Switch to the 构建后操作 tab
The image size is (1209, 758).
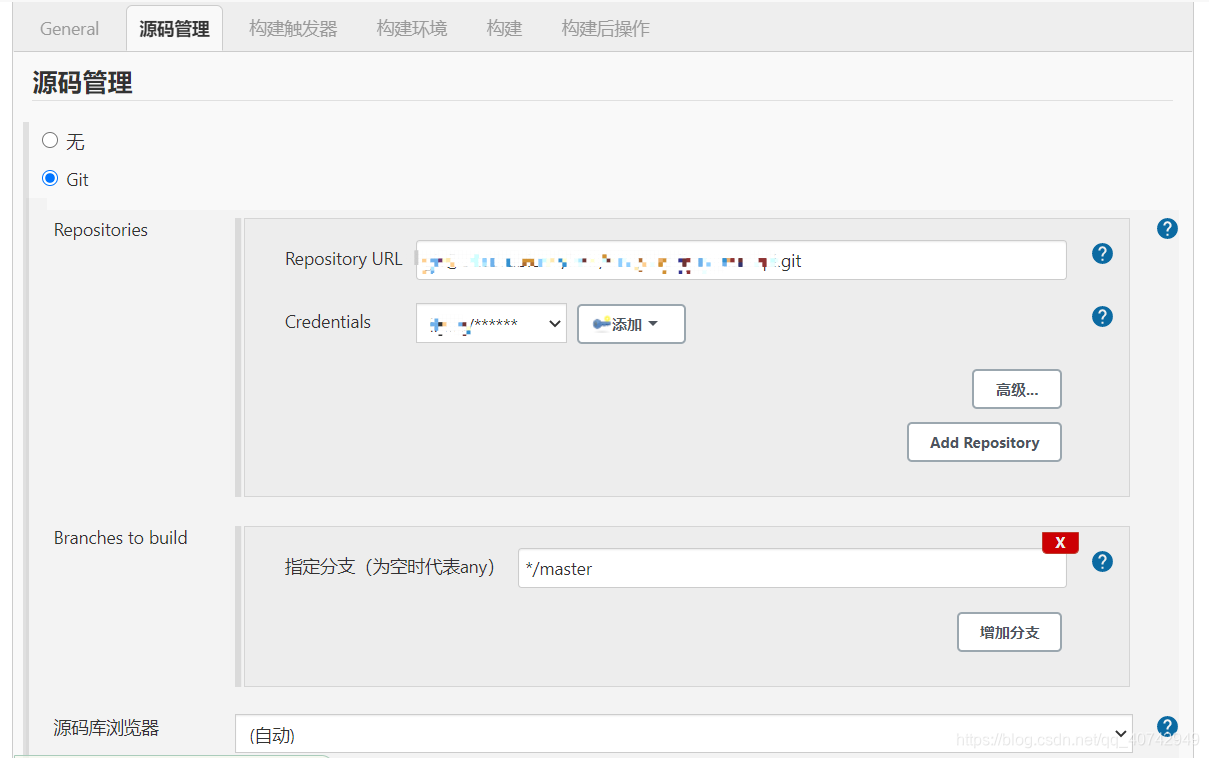[x=605, y=29]
